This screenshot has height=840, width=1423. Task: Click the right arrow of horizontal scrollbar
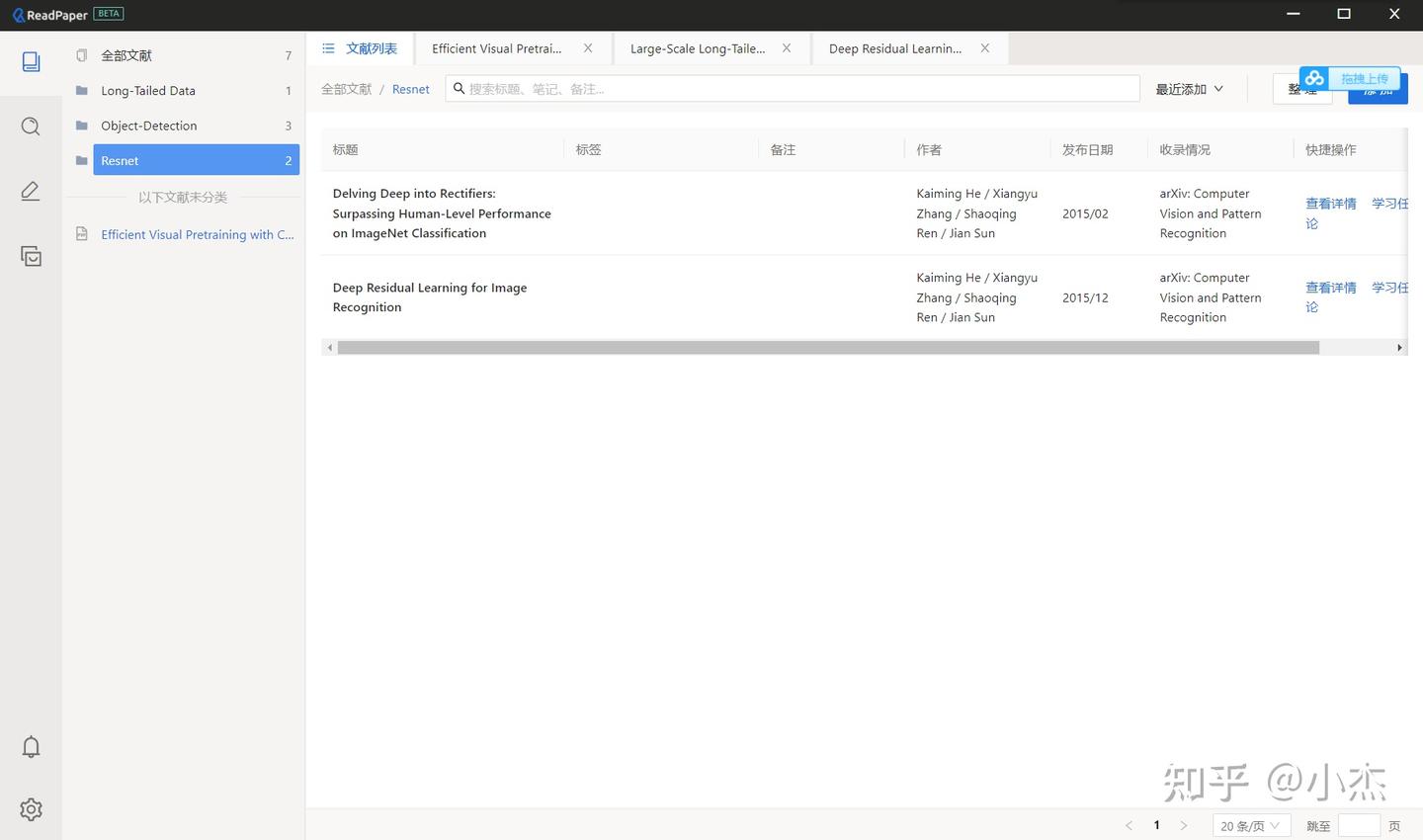point(1399,348)
